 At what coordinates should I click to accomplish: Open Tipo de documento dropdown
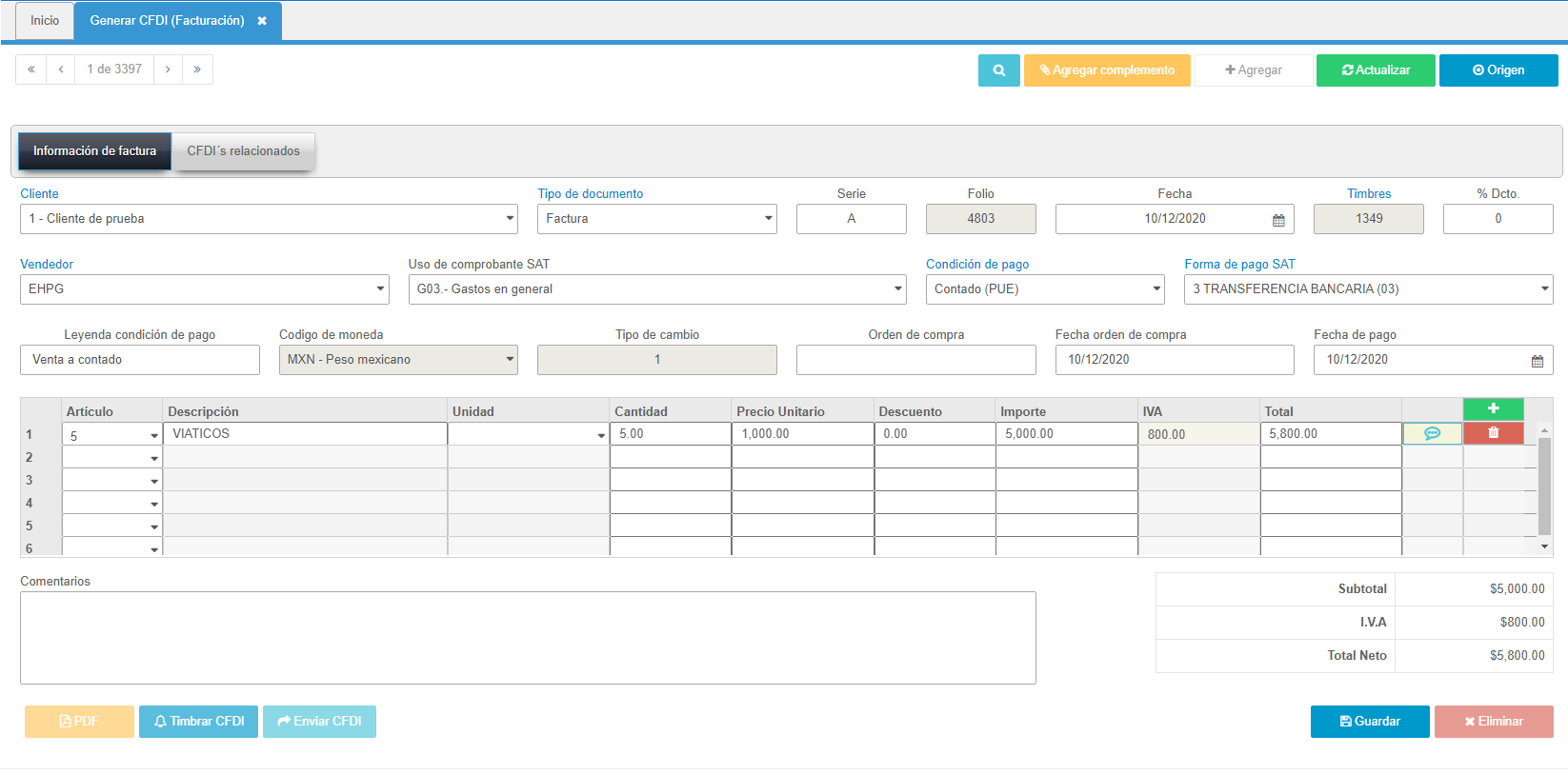(x=657, y=219)
